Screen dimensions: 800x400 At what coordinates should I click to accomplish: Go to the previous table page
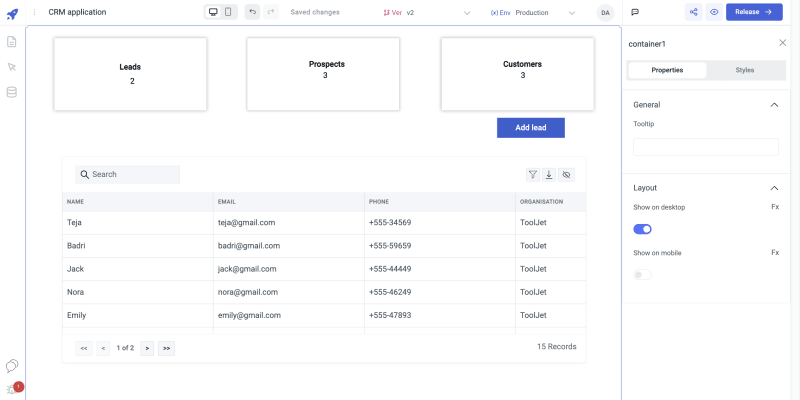coord(103,348)
